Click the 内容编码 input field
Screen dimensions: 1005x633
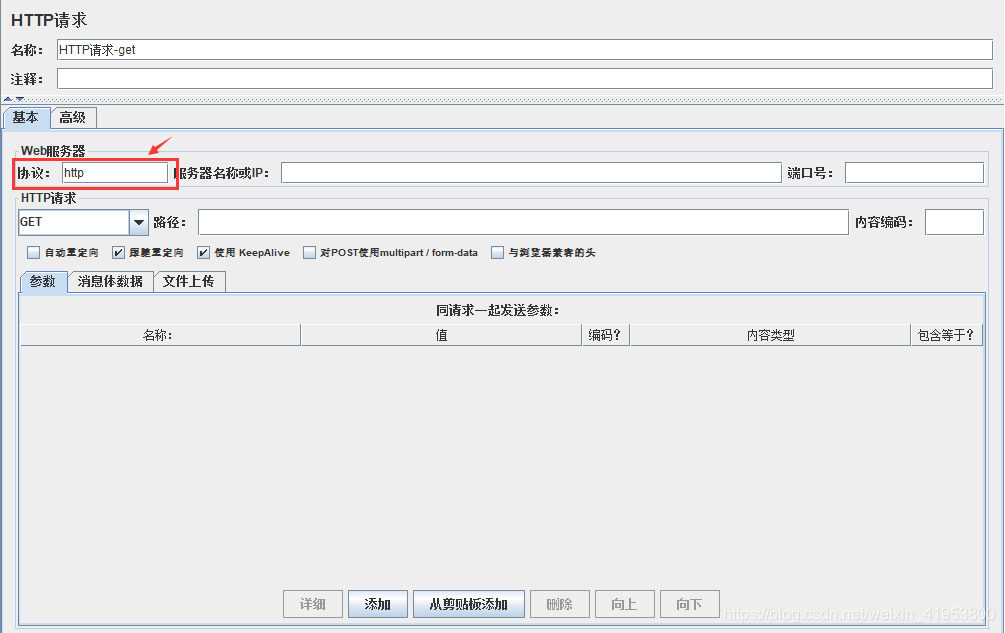(x=954, y=222)
